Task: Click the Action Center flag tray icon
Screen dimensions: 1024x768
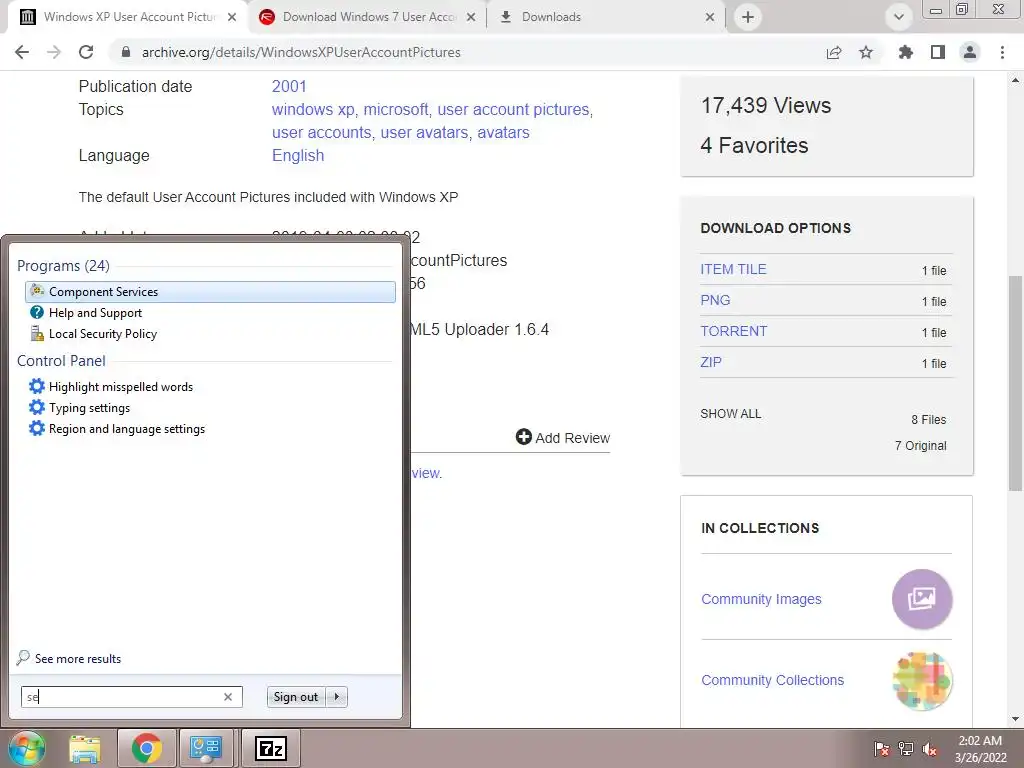Action: tap(882, 749)
